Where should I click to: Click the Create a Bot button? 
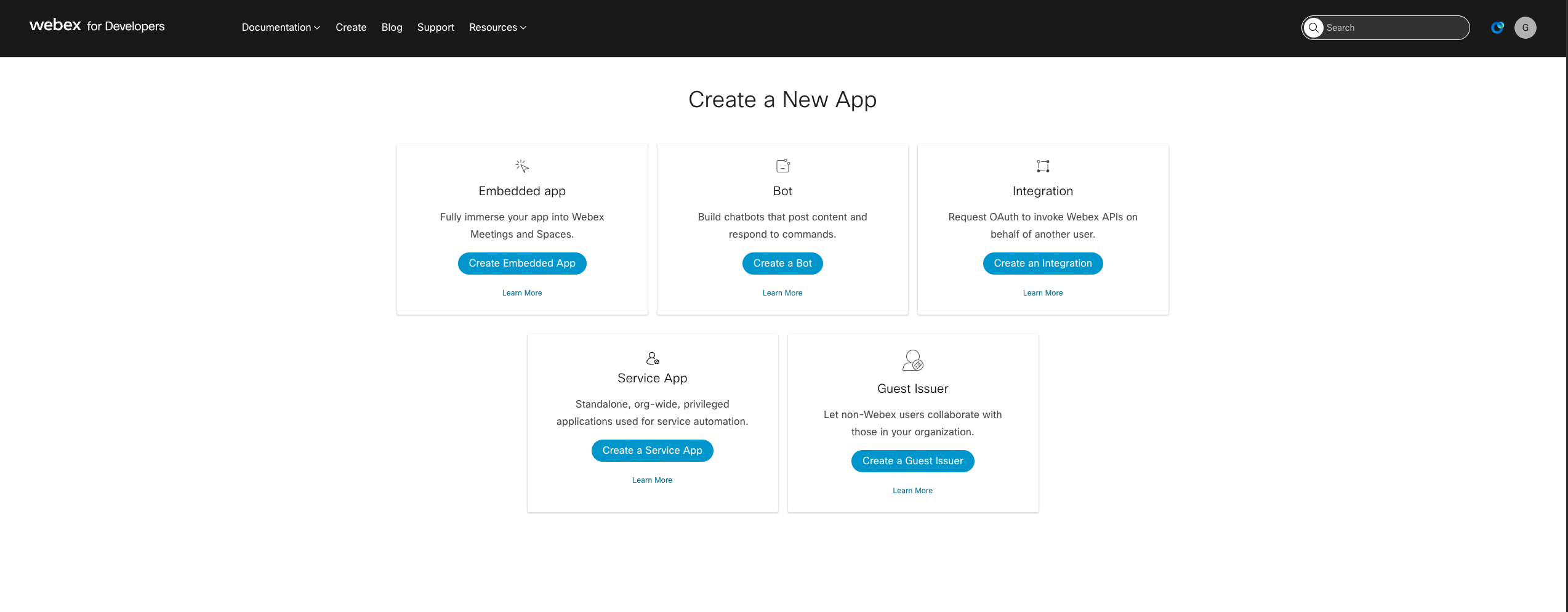pyautogui.click(x=782, y=264)
